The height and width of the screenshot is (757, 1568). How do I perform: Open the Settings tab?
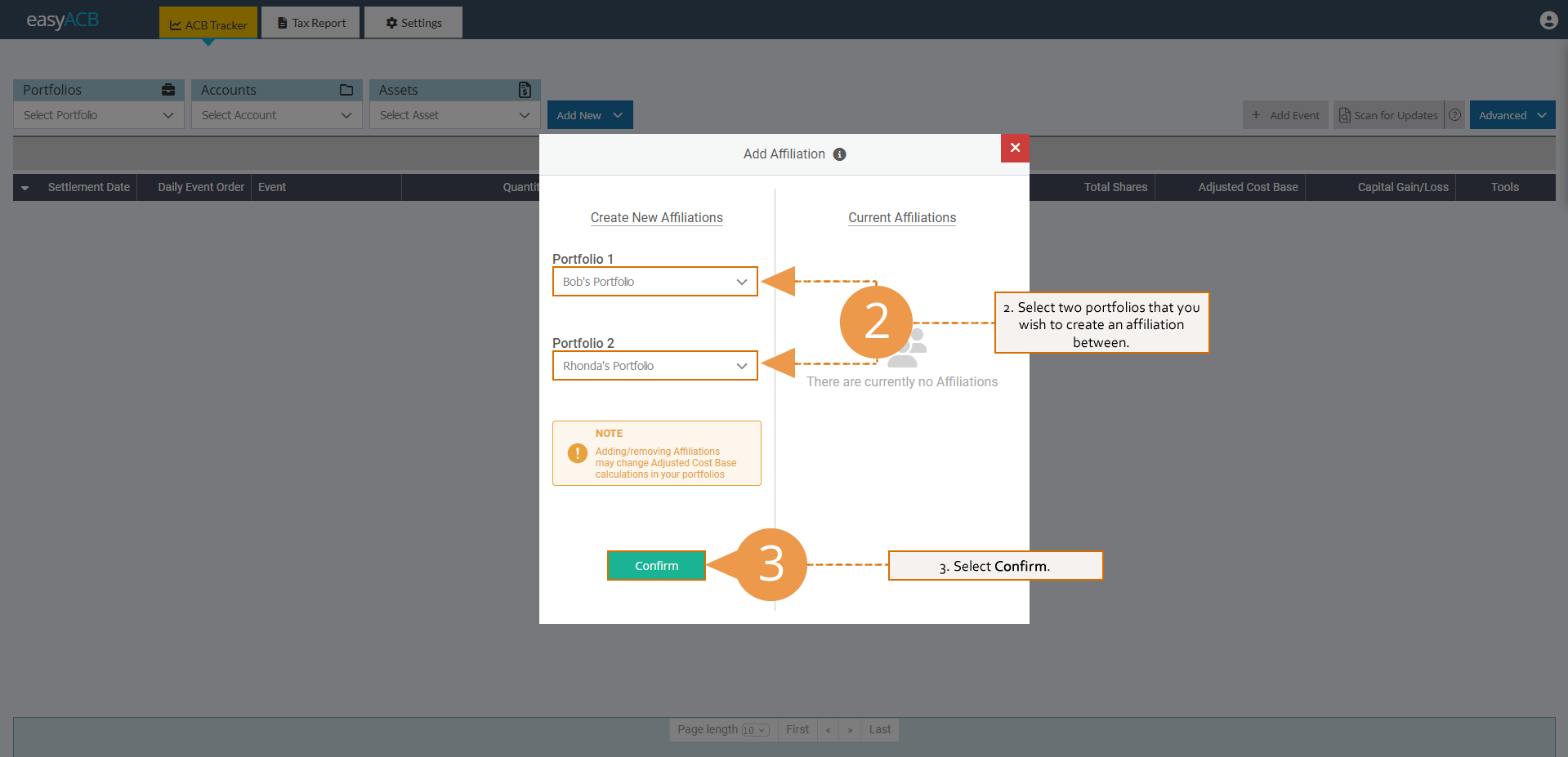coord(413,23)
